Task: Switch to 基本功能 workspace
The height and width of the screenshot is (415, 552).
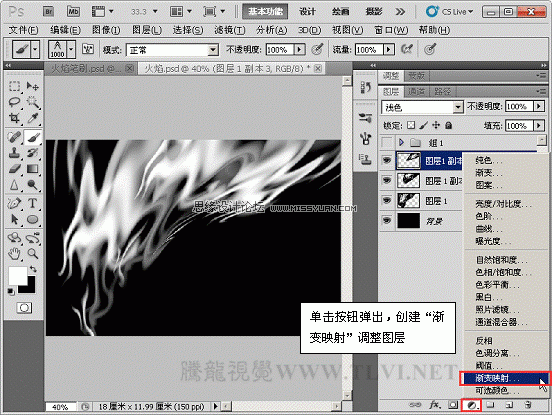Action: click(x=265, y=12)
